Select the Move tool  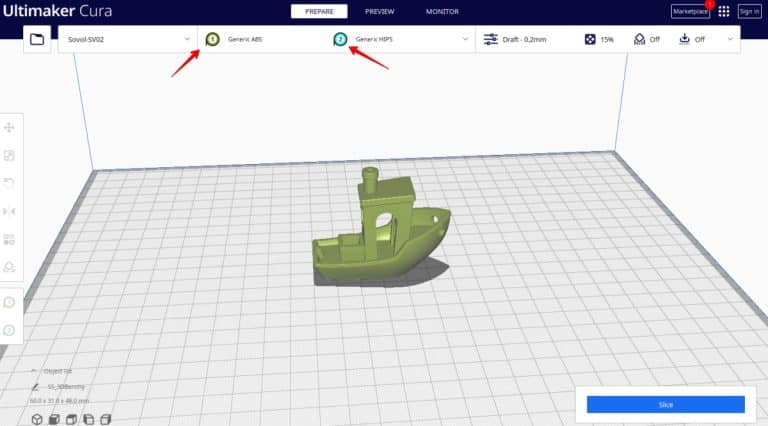coord(9,128)
